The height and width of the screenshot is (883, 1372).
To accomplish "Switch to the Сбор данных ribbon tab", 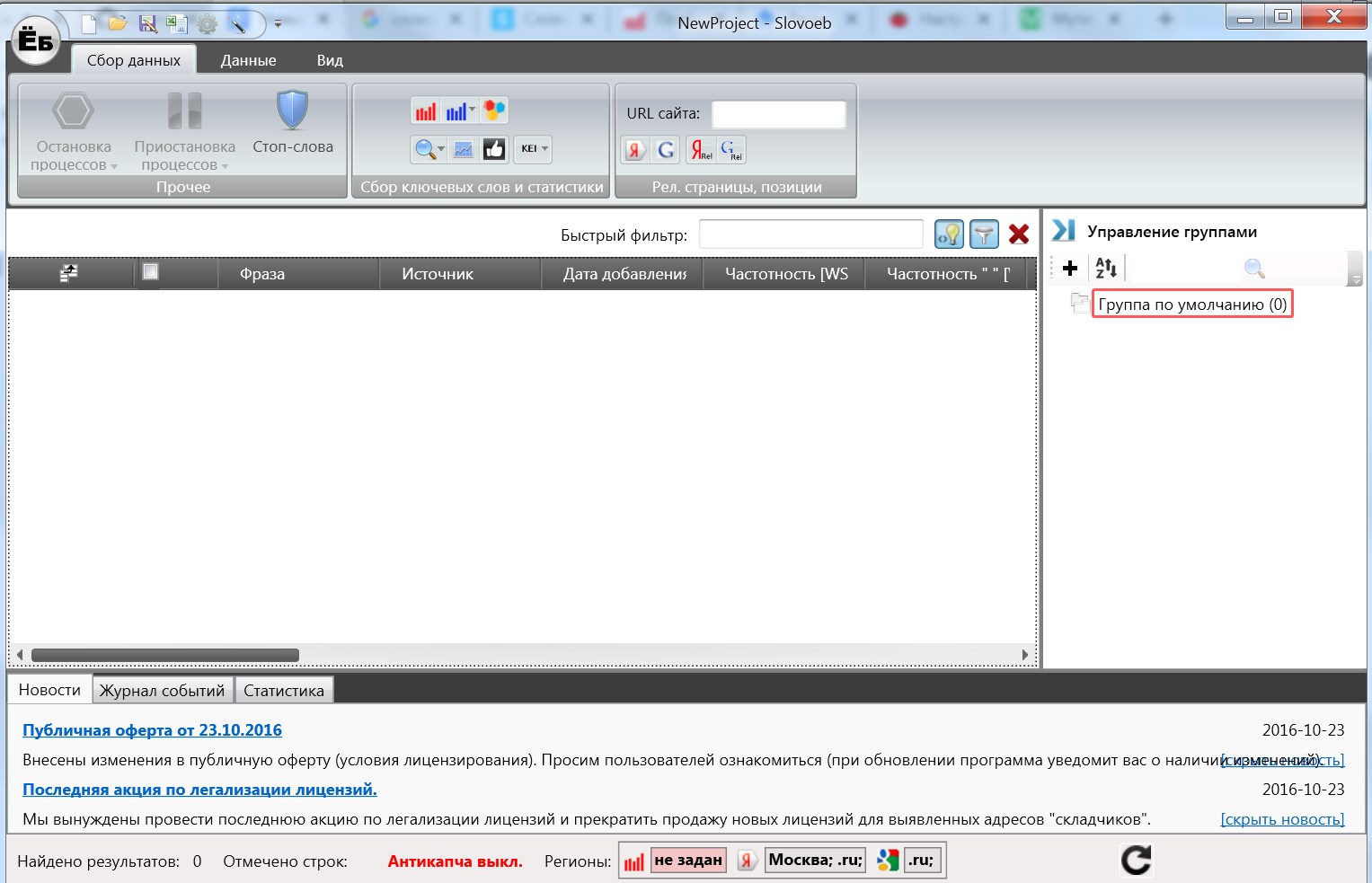I will tap(134, 60).
